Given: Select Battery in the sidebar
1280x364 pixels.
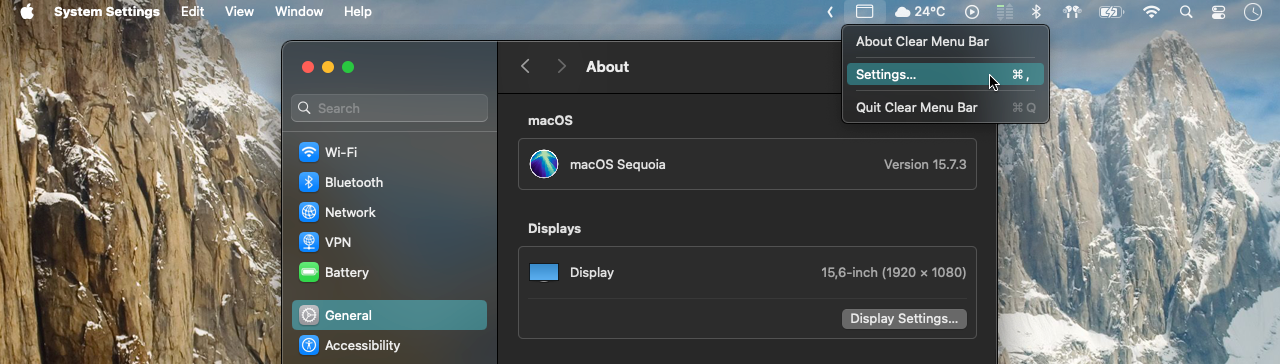Looking at the screenshot, I should coord(389,272).
